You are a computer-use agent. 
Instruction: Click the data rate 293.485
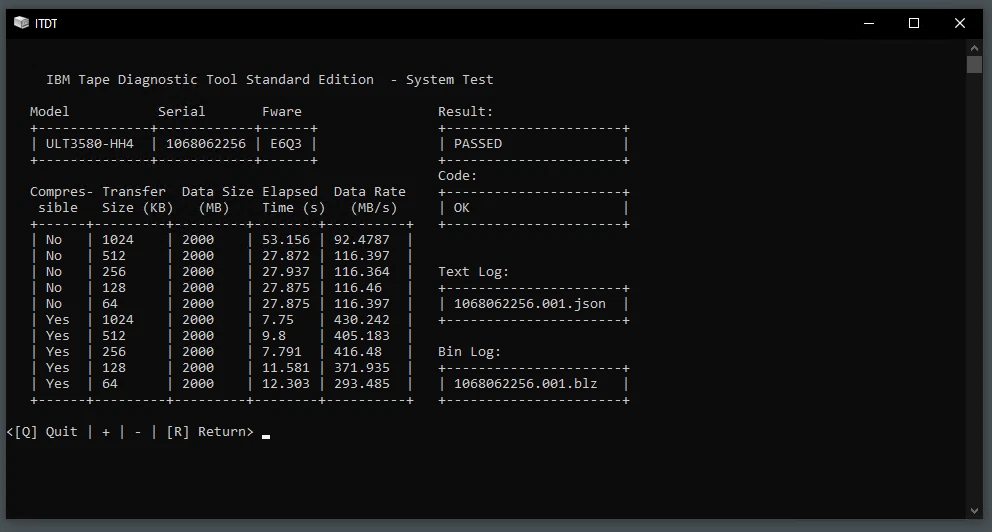[362, 383]
